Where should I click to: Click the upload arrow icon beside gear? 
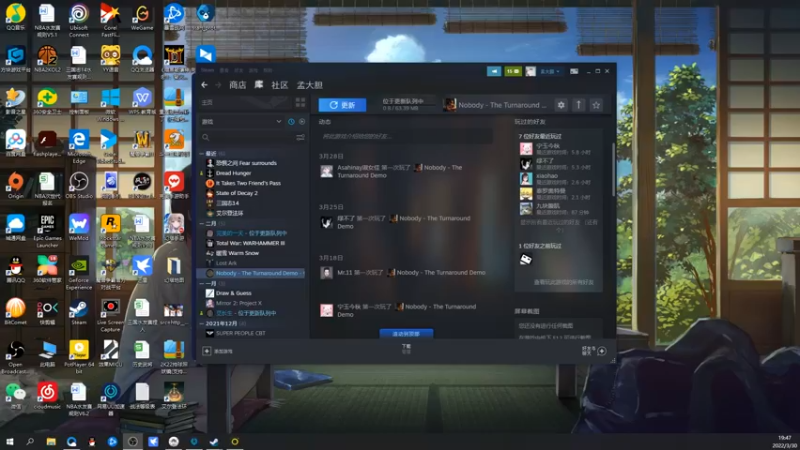[579, 105]
